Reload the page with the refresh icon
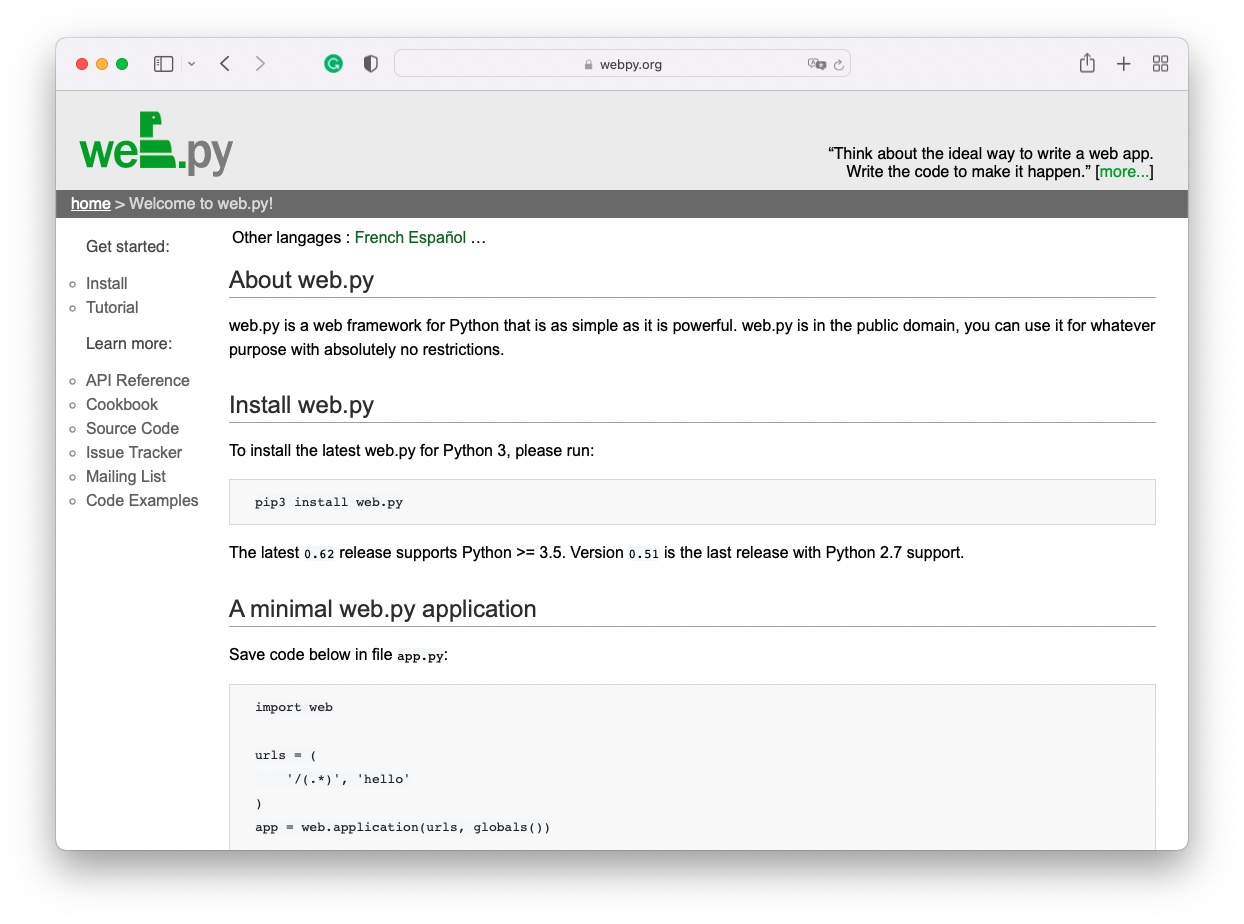The height and width of the screenshot is (924, 1244). pos(839,64)
